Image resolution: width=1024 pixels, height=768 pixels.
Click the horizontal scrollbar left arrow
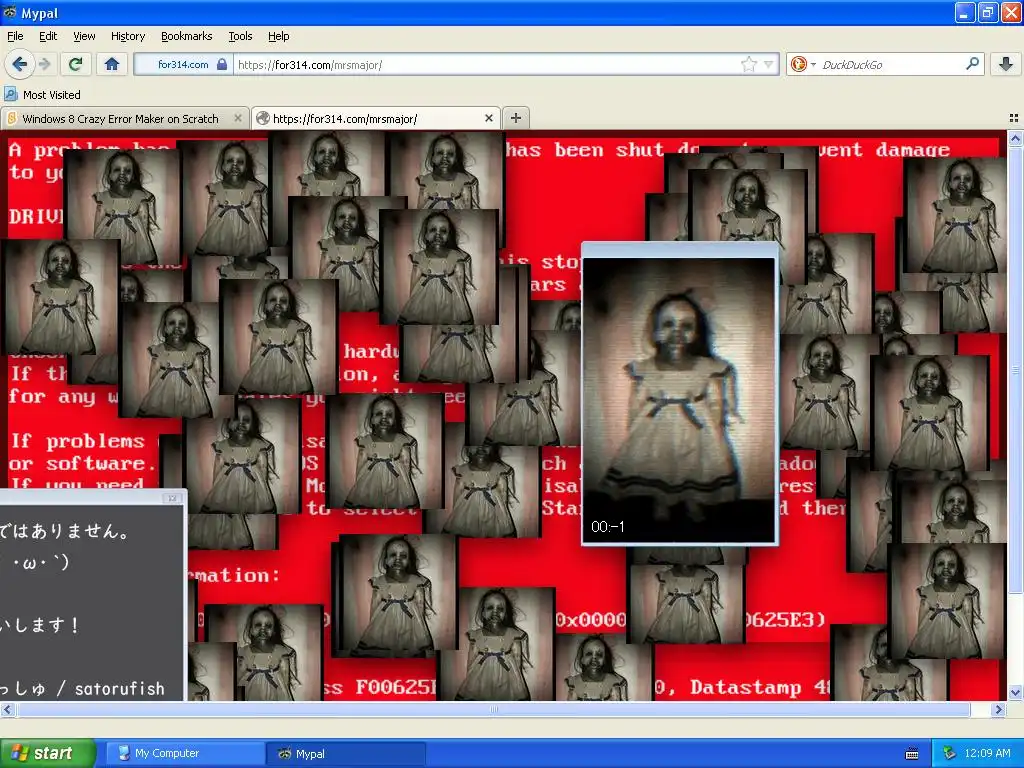7,709
